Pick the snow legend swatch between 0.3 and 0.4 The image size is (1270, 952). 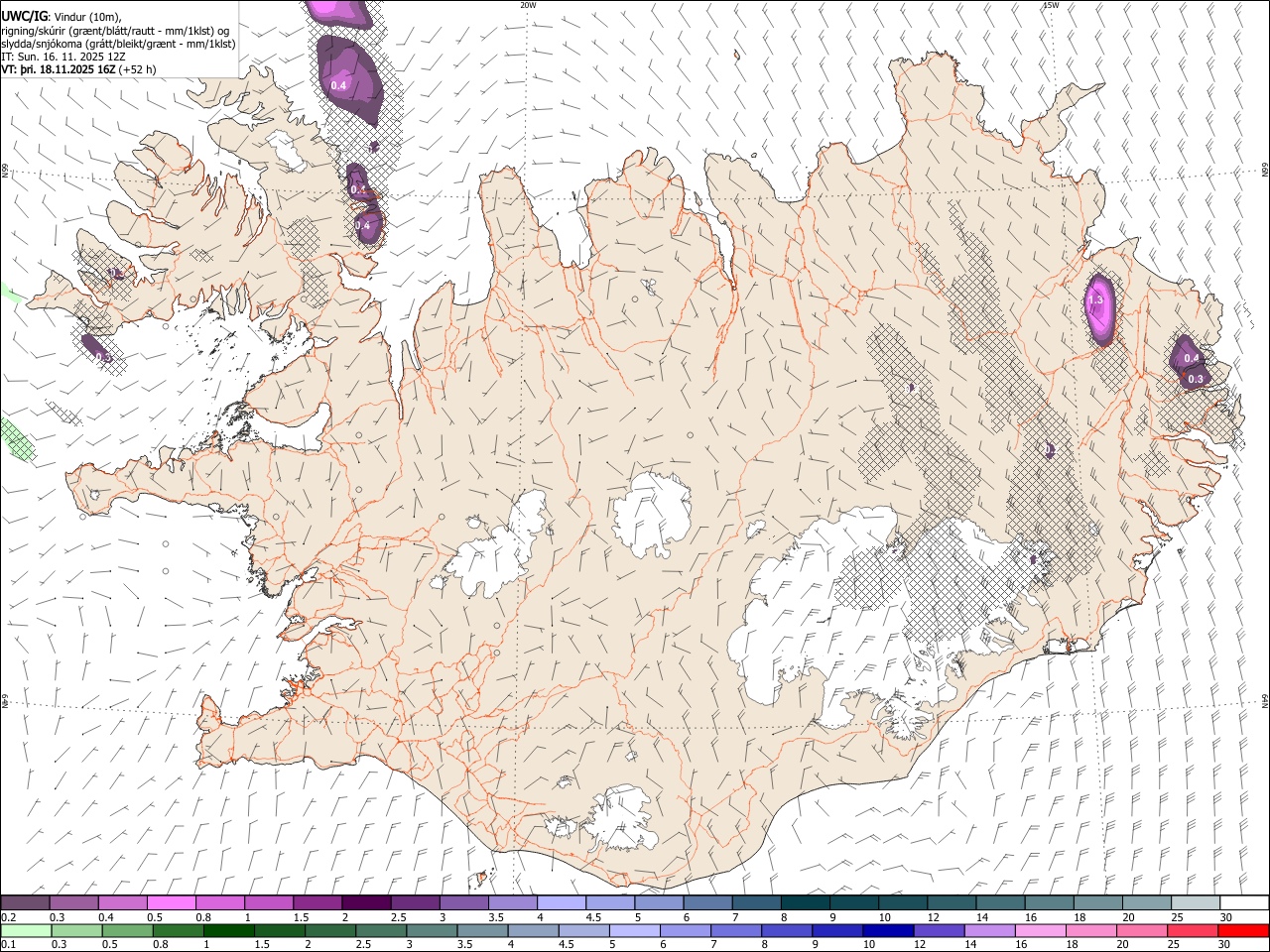[73, 903]
